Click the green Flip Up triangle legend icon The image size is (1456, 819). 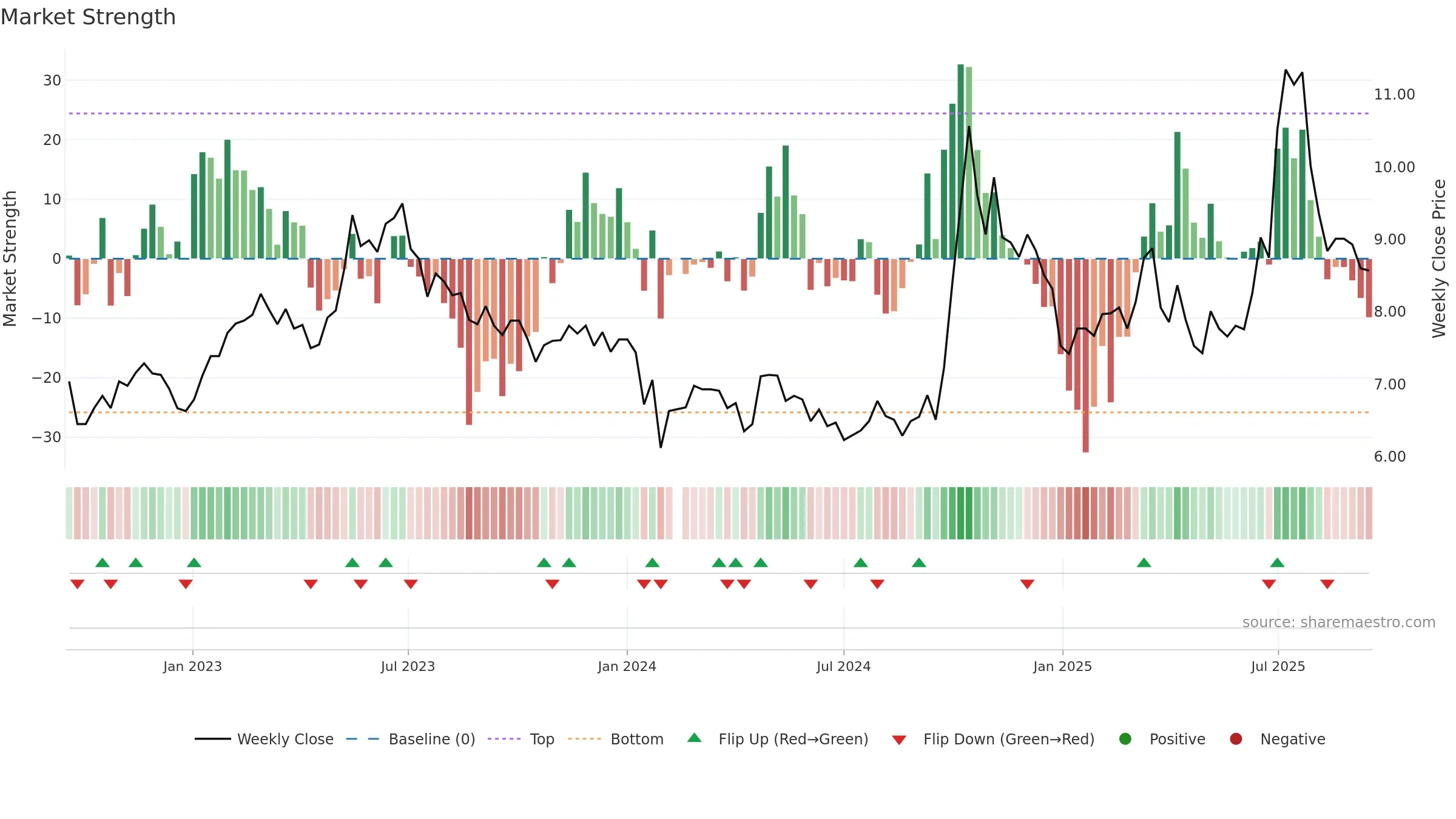695,738
